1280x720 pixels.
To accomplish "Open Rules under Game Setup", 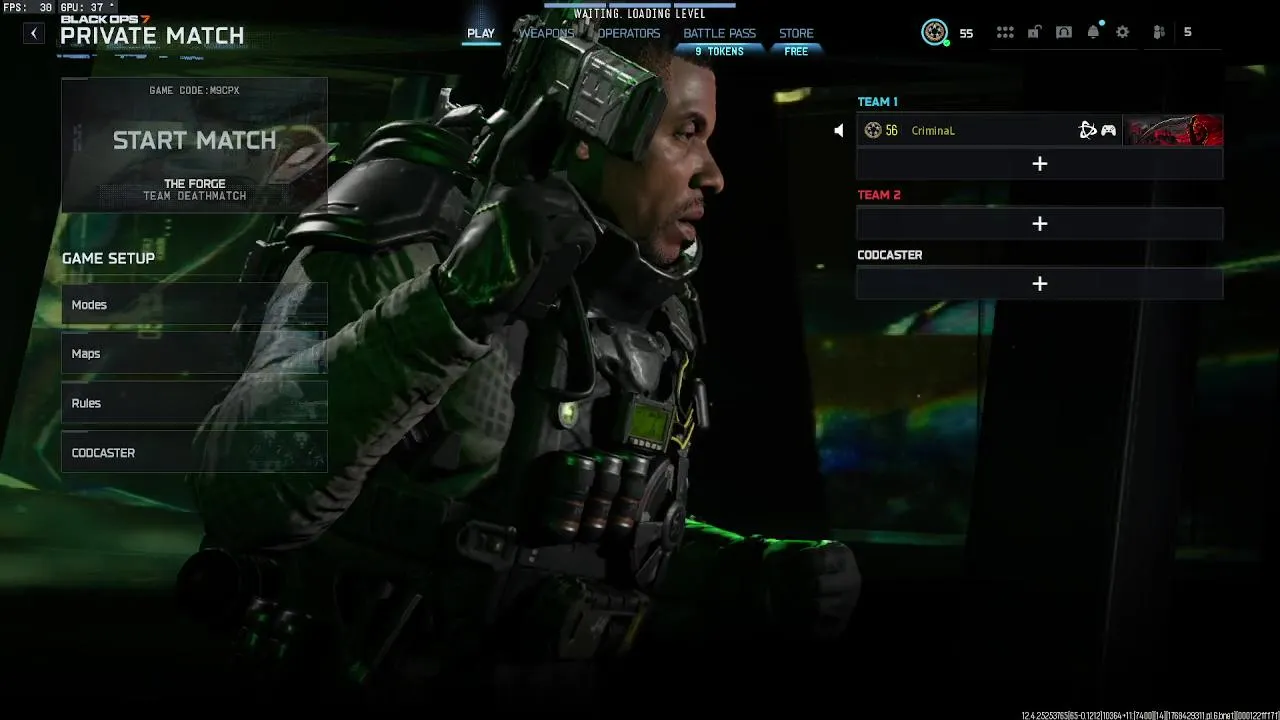I will tap(194, 403).
